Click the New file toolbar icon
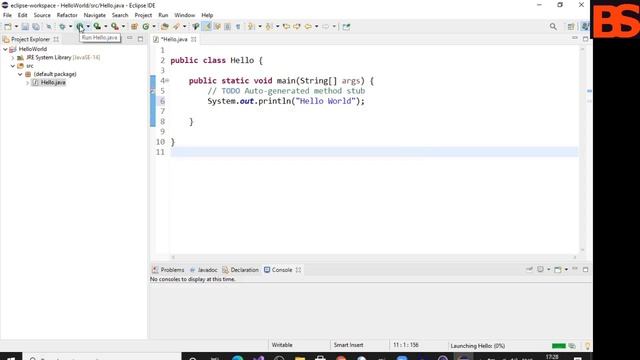 pos(8,27)
